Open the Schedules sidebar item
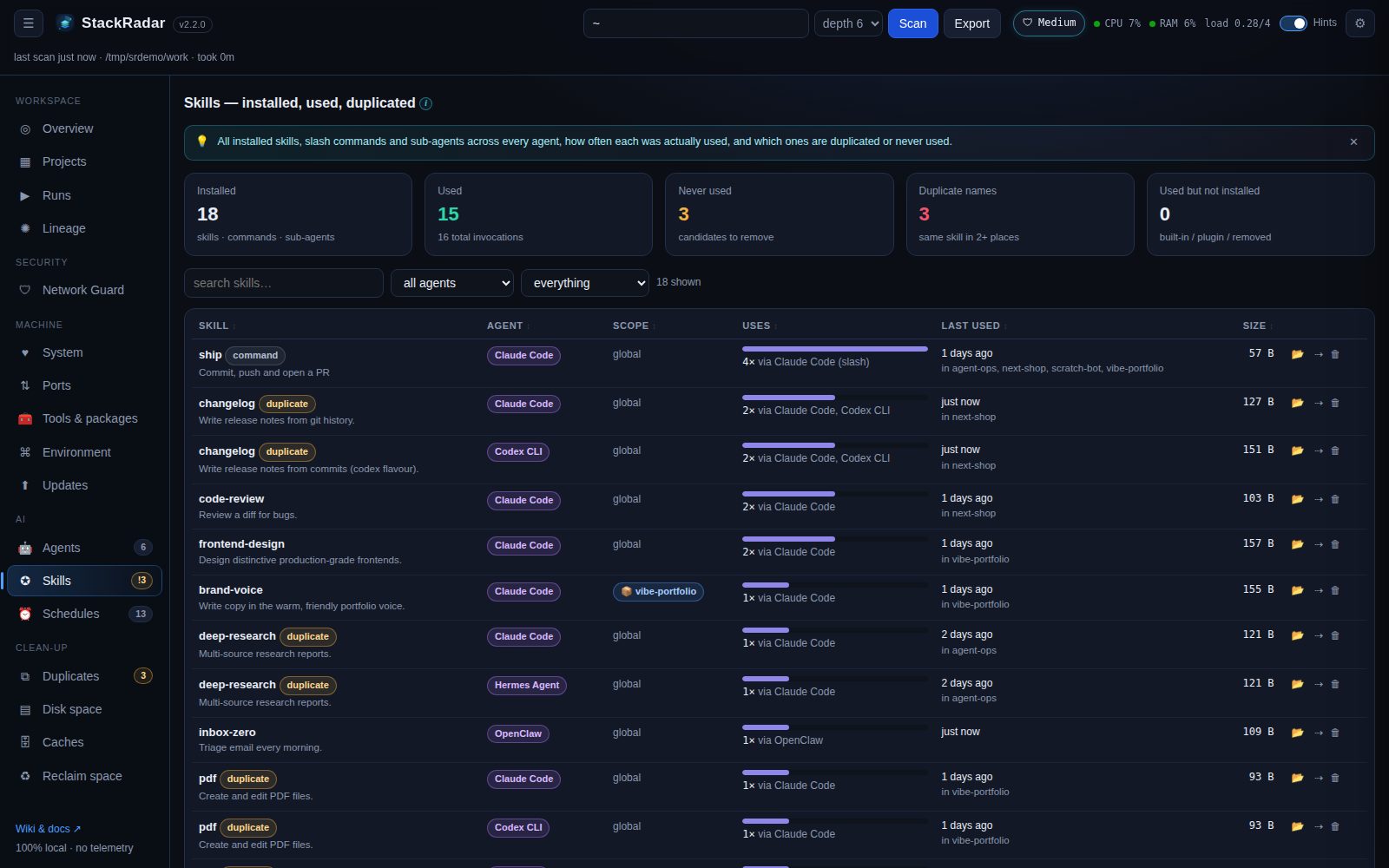The image size is (1389, 868). click(x=84, y=614)
